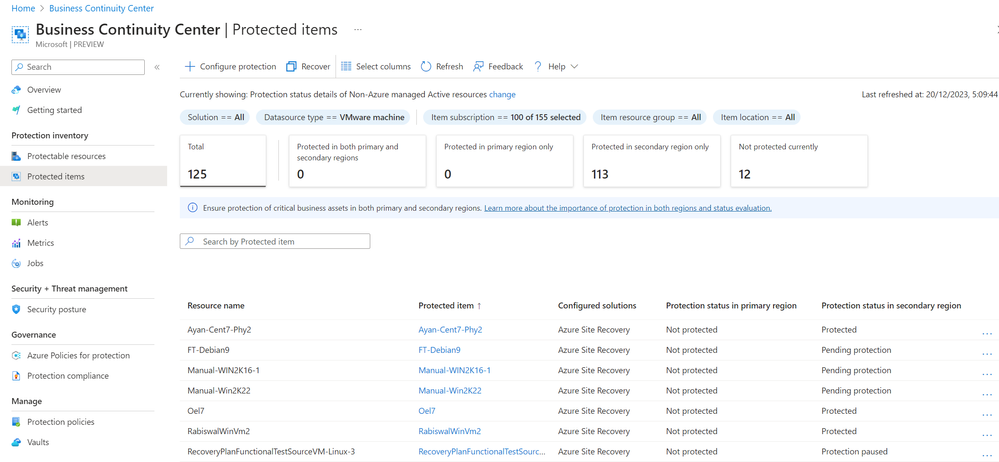Image resolution: width=999 pixels, height=462 pixels.
Task: Click the Business Continuity Center breadcrumb link
Action: point(101,8)
